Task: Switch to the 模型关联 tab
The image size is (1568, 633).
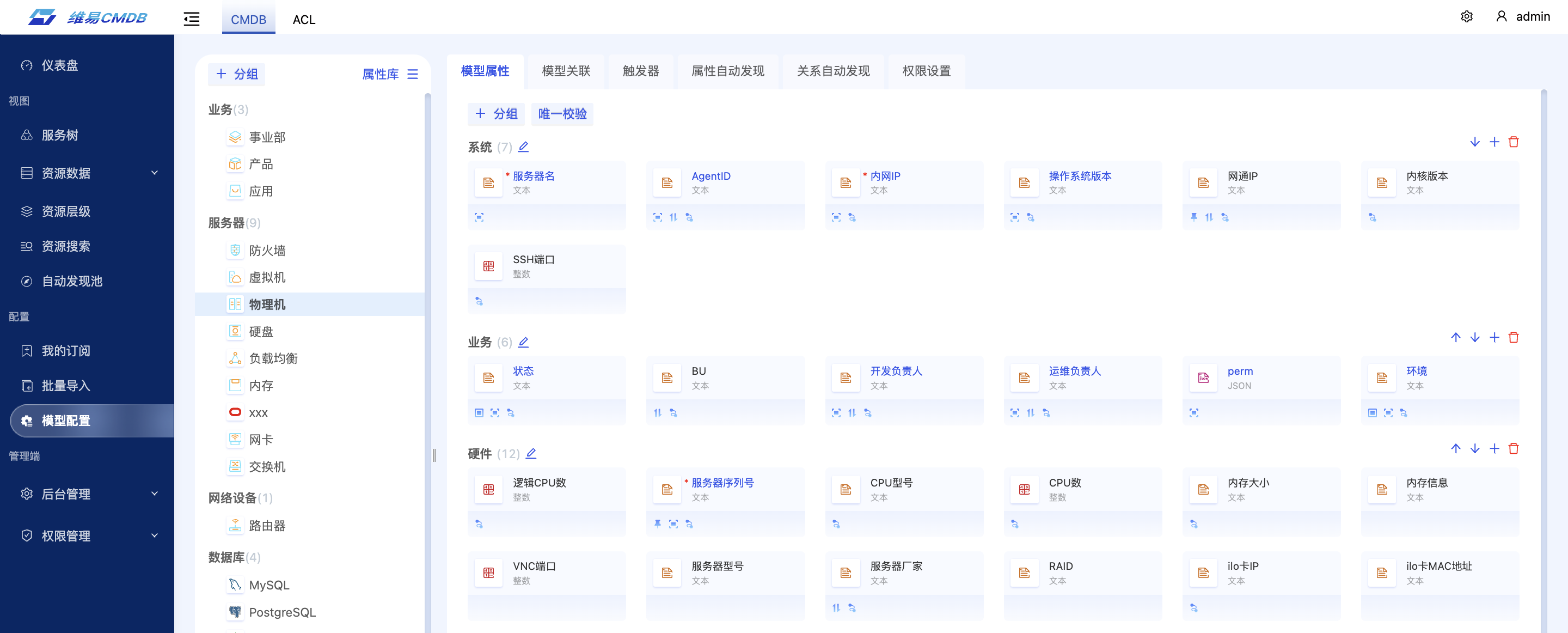Action: (566, 71)
